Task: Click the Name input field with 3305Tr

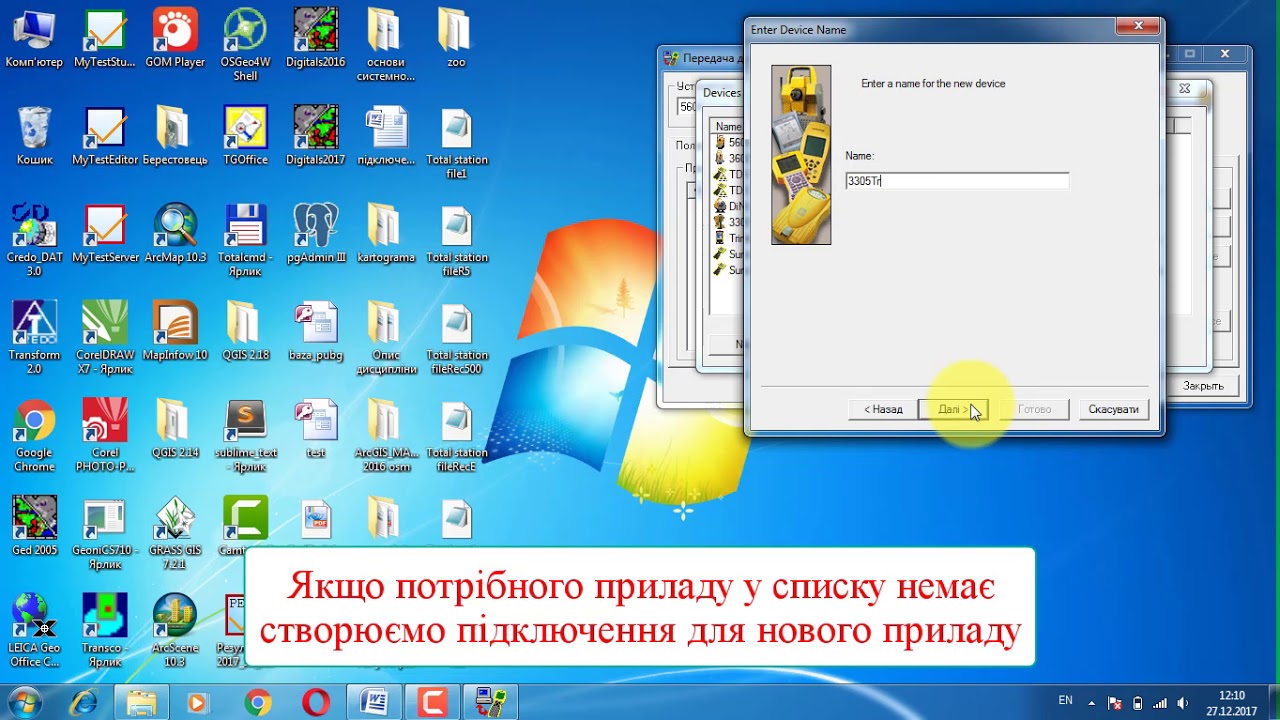Action: tap(957, 181)
